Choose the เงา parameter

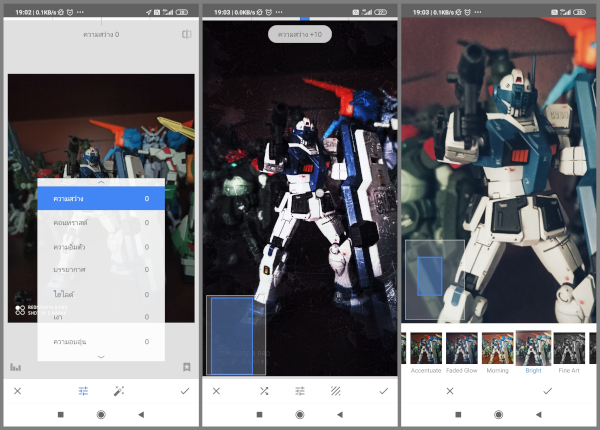click(x=101, y=317)
